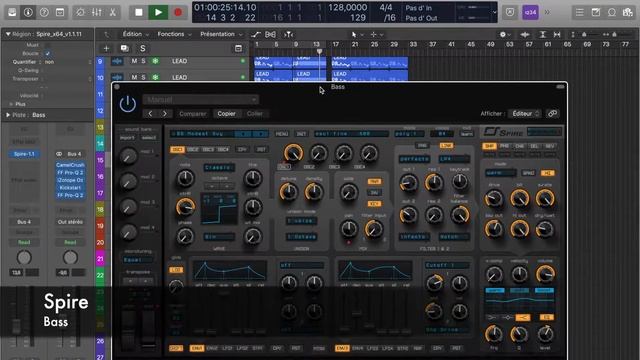Toggle the Boucle checkbox in Region inspector
Screen dimensions: 640x360
(x=48, y=53)
